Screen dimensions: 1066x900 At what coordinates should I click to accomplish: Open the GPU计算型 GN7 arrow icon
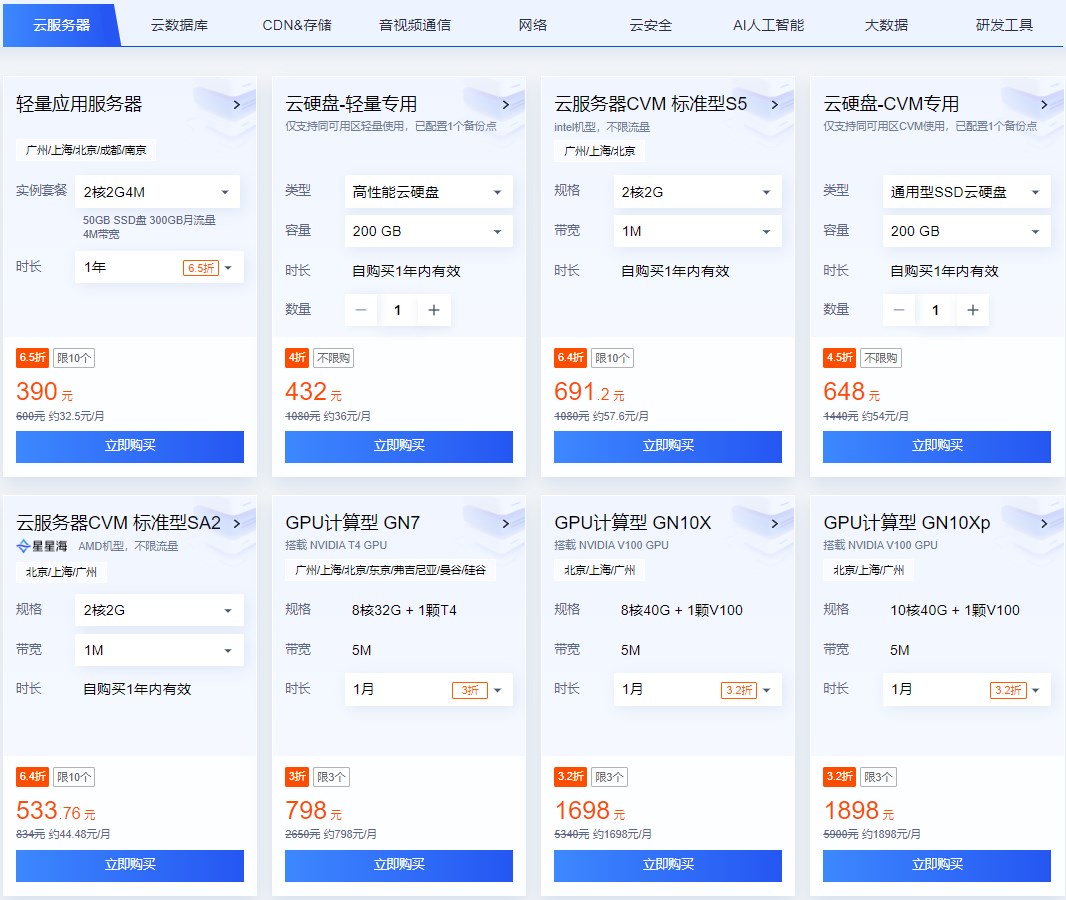click(x=505, y=522)
